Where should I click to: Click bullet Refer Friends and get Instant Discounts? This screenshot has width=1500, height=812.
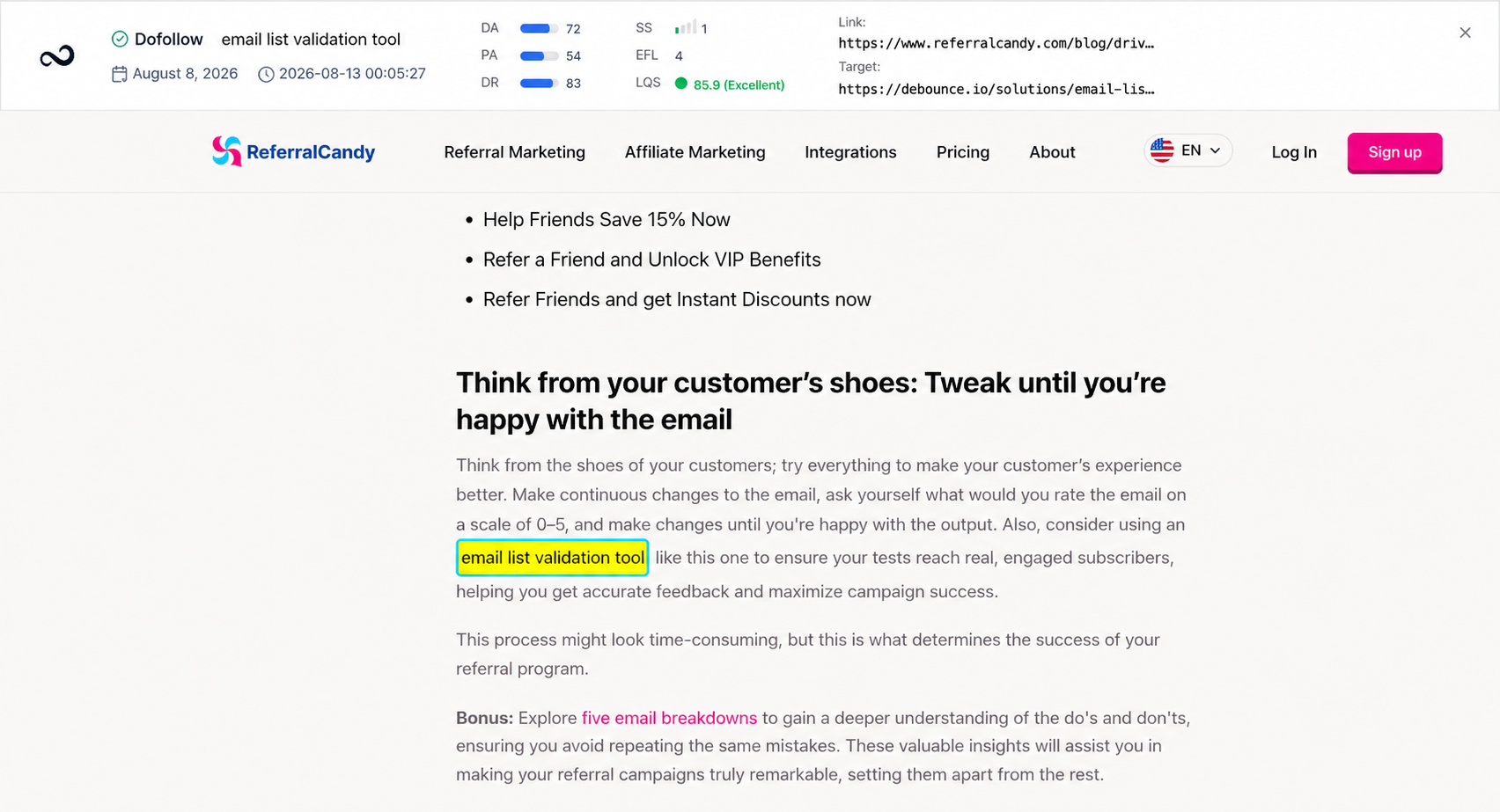[677, 300]
